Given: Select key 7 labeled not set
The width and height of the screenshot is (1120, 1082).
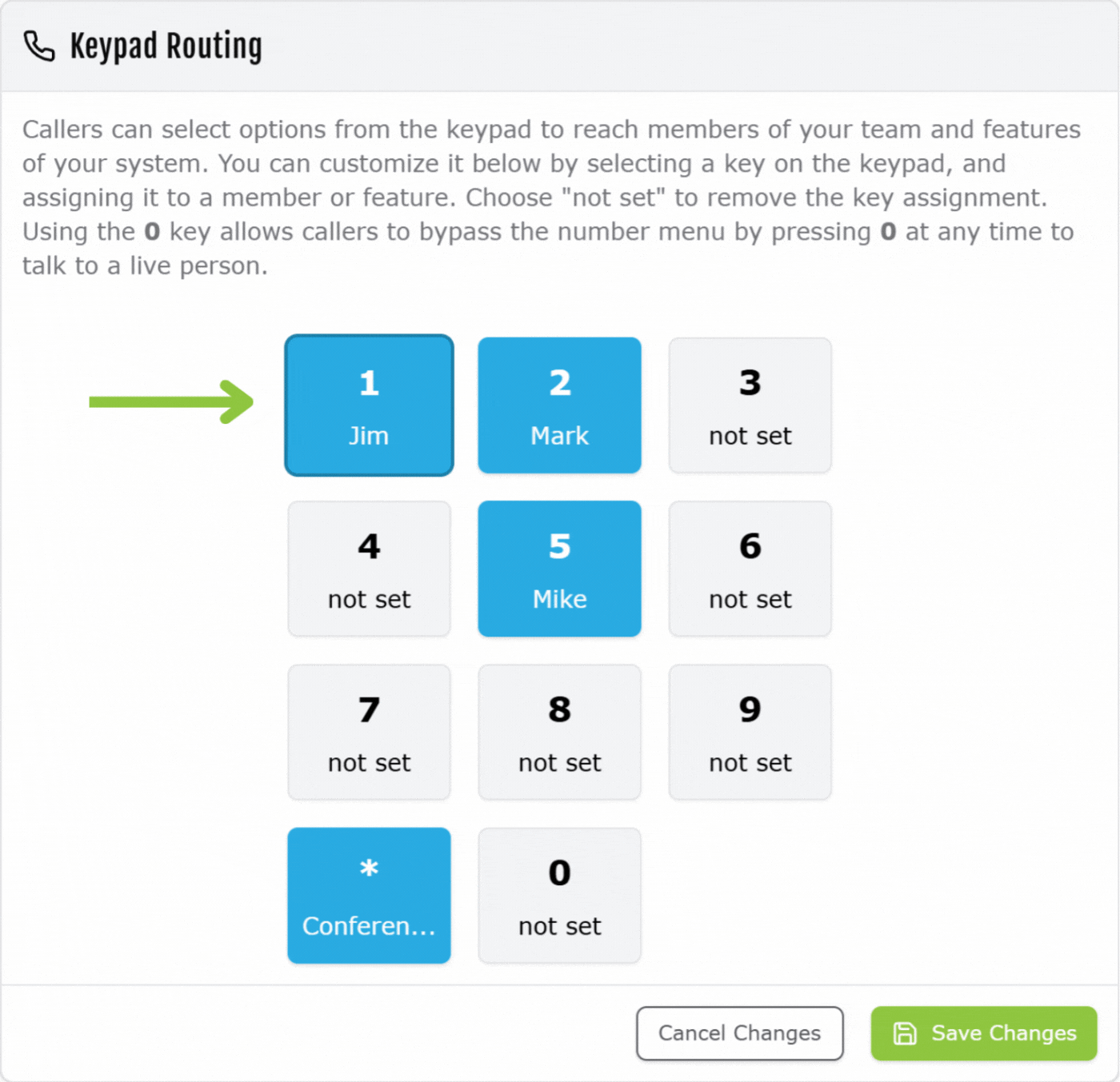Looking at the screenshot, I should click(x=369, y=733).
